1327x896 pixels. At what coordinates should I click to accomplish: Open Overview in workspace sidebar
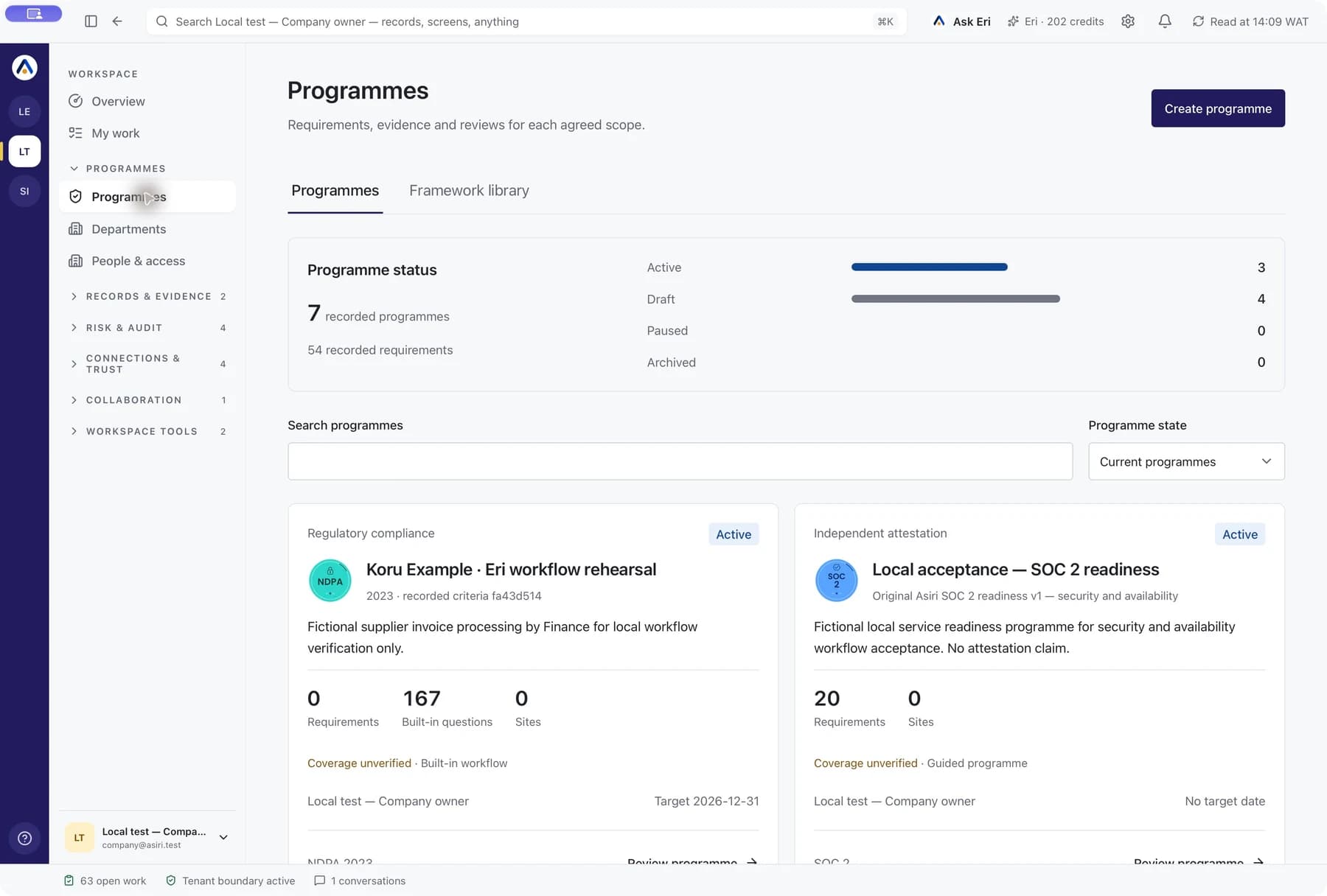(147, 101)
